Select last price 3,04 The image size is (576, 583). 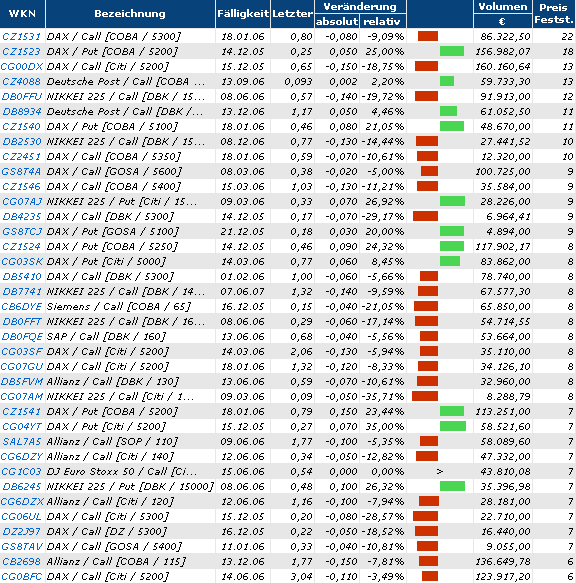click(x=301, y=576)
